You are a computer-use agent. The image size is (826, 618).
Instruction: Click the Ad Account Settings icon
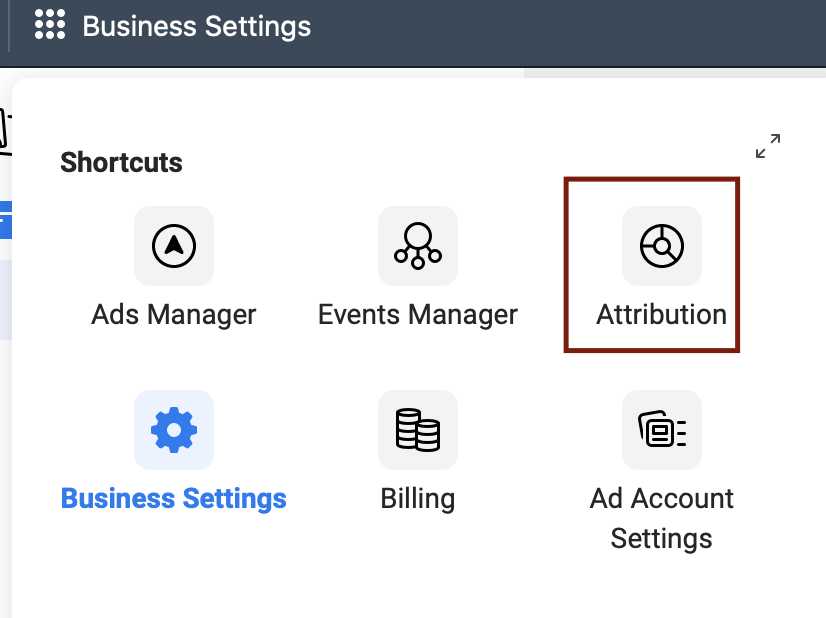point(662,429)
